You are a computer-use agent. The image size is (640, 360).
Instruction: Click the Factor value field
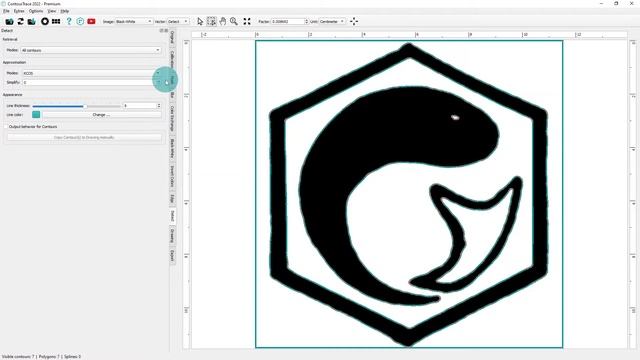(288, 21)
